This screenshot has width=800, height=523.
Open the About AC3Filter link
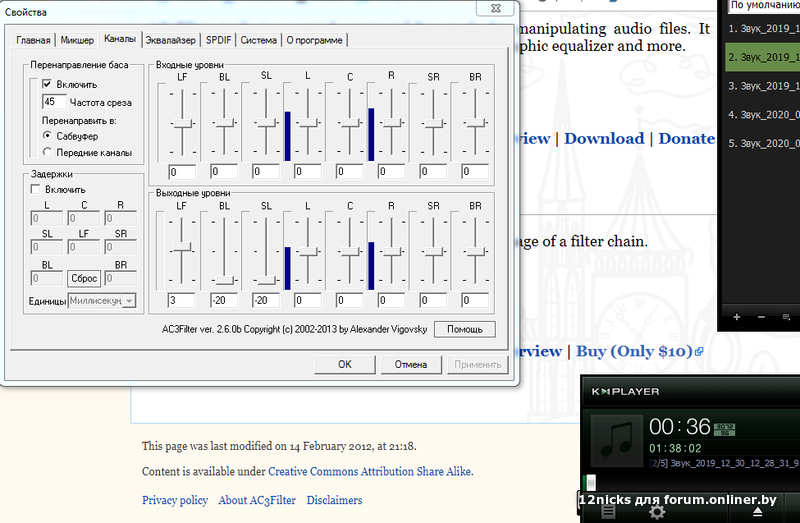point(257,500)
